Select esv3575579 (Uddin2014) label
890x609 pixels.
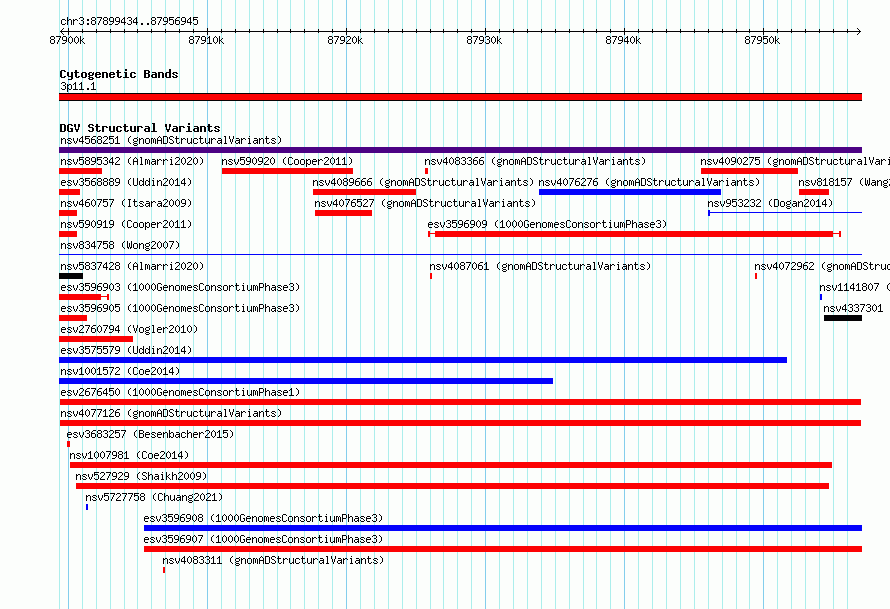coord(126,350)
